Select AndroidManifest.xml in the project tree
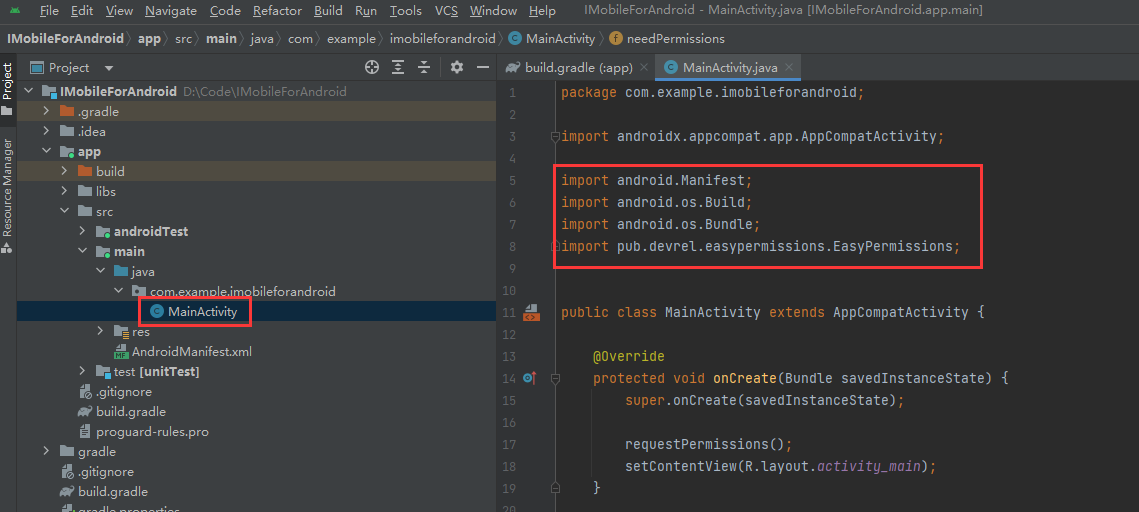This screenshot has width=1139, height=512. [191, 351]
